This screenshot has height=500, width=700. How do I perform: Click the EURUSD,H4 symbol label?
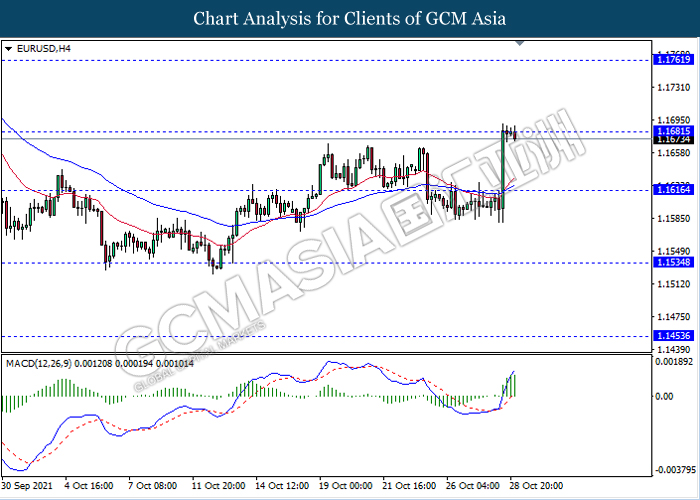point(43,49)
